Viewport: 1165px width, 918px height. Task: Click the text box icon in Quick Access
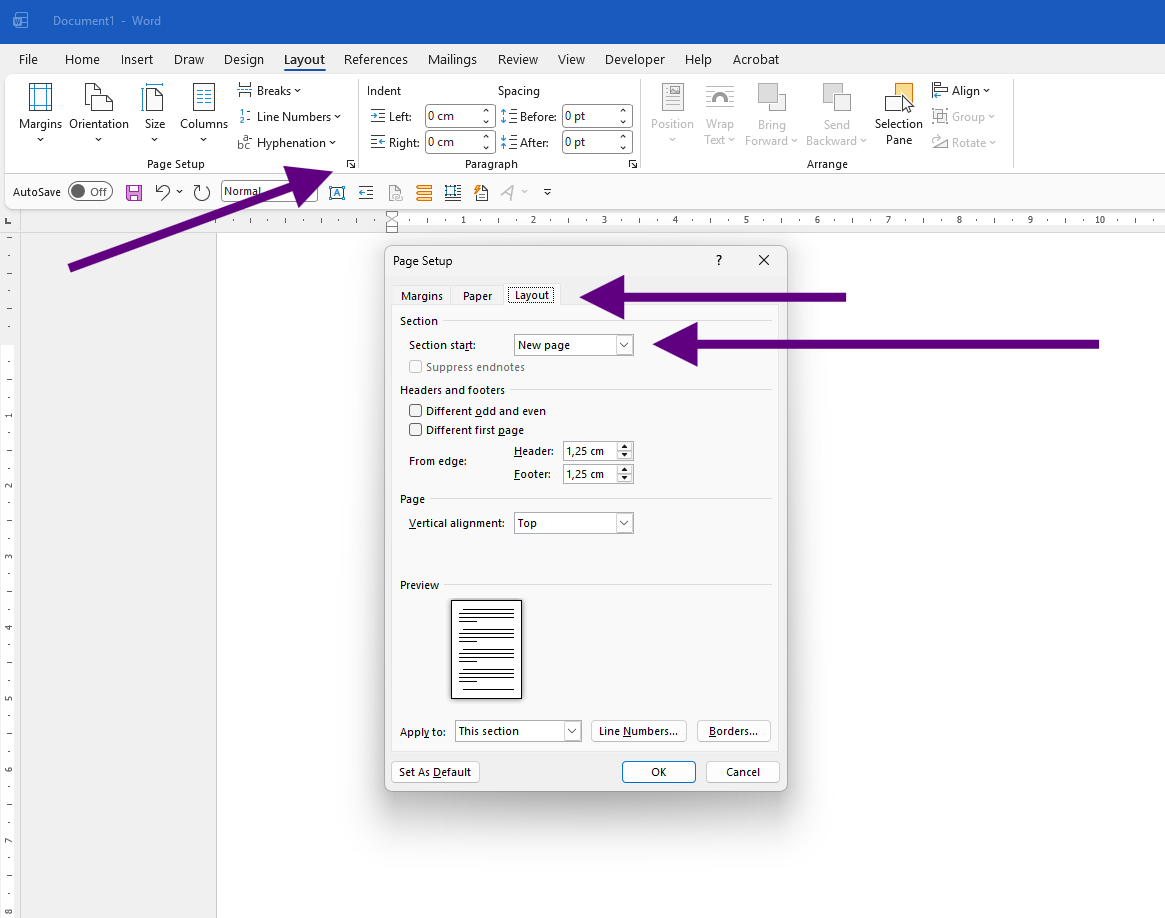click(337, 193)
